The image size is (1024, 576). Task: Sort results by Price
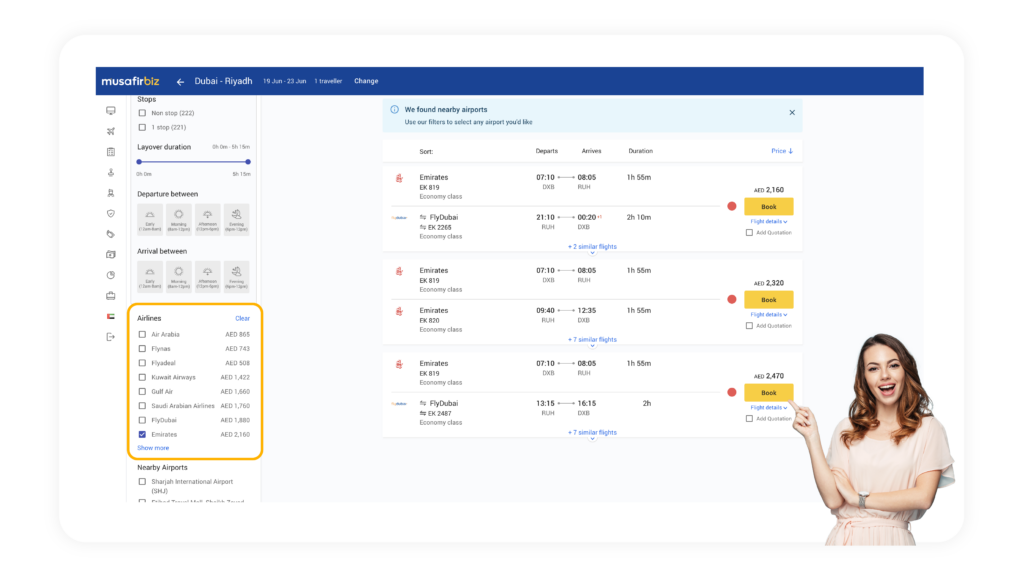click(x=782, y=151)
